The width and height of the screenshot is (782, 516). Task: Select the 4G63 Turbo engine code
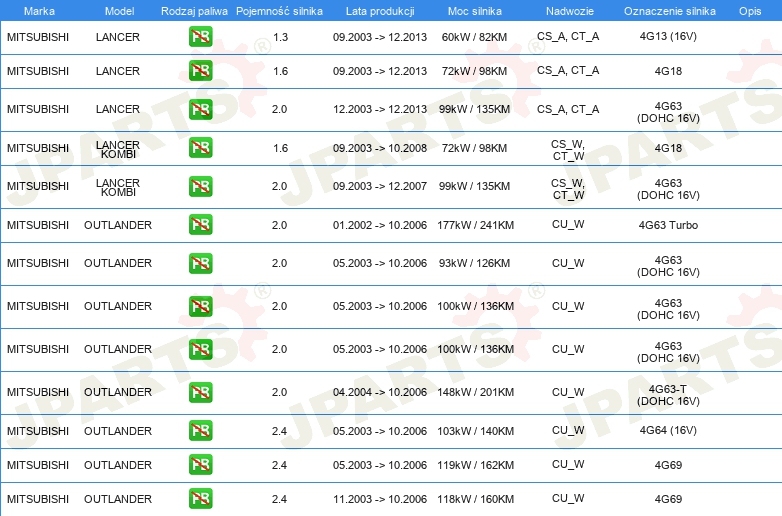coord(668,225)
